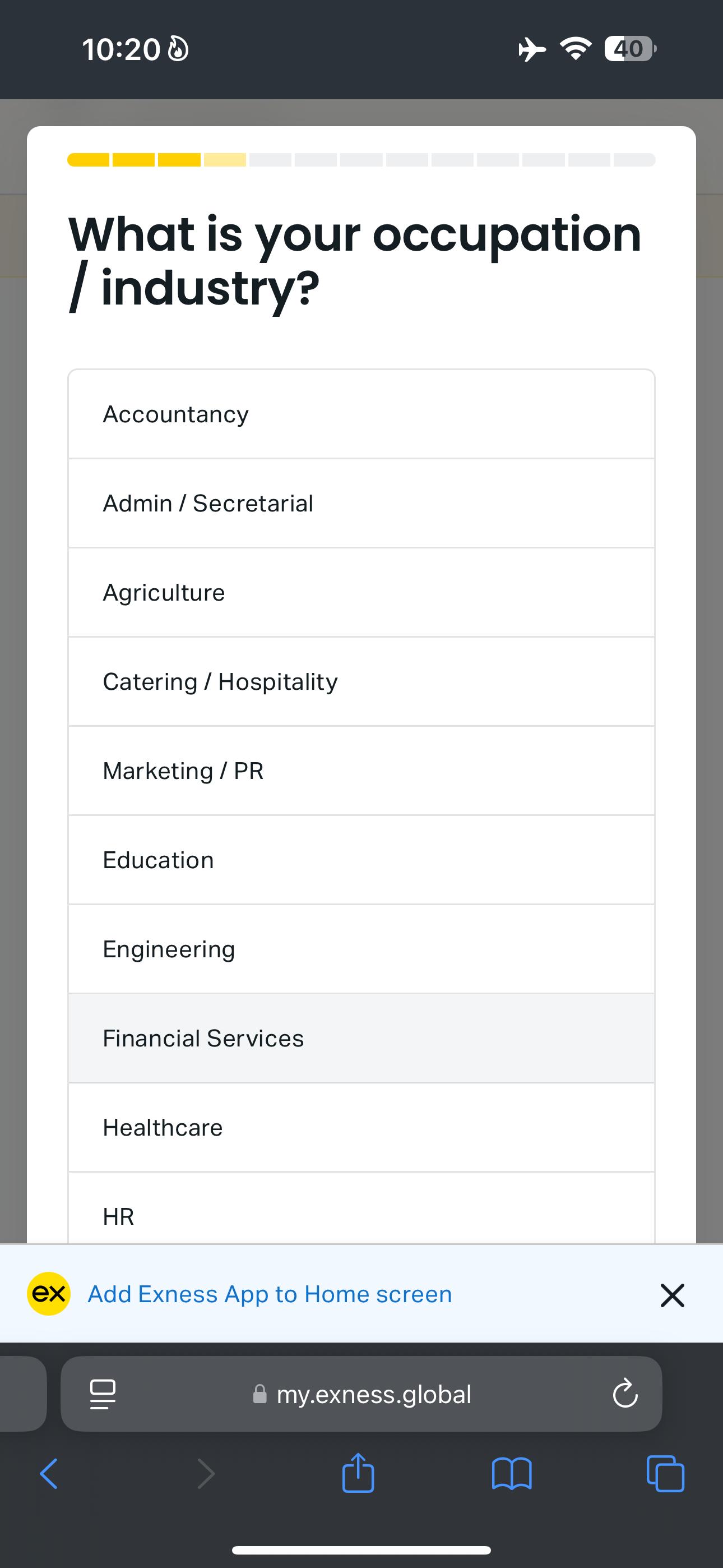Tap the Safari forward arrow
The width and height of the screenshot is (723, 1568).
pos(206,1474)
